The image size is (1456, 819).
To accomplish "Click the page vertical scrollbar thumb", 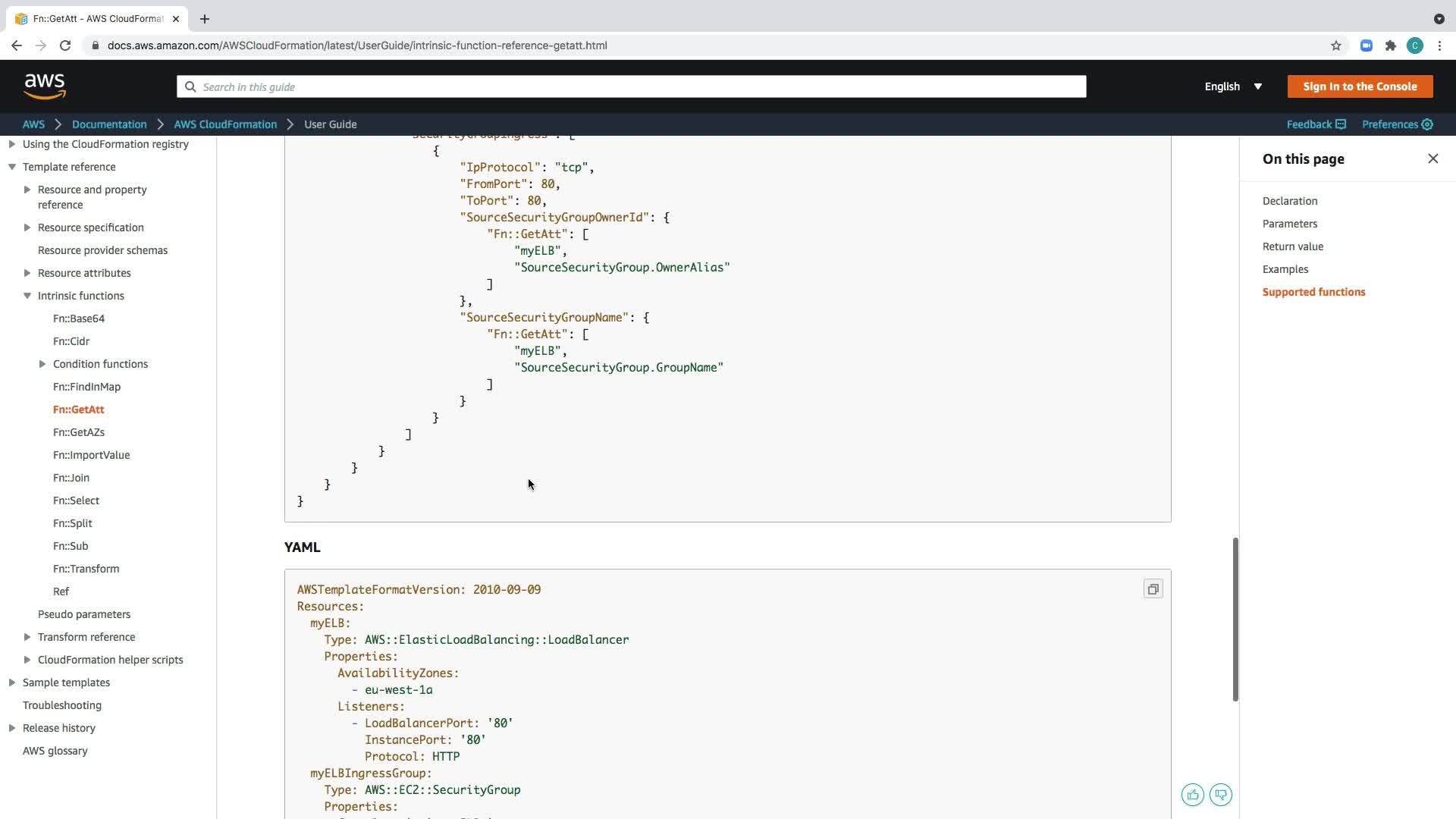I will pyautogui.click(x=1235, y=619).
